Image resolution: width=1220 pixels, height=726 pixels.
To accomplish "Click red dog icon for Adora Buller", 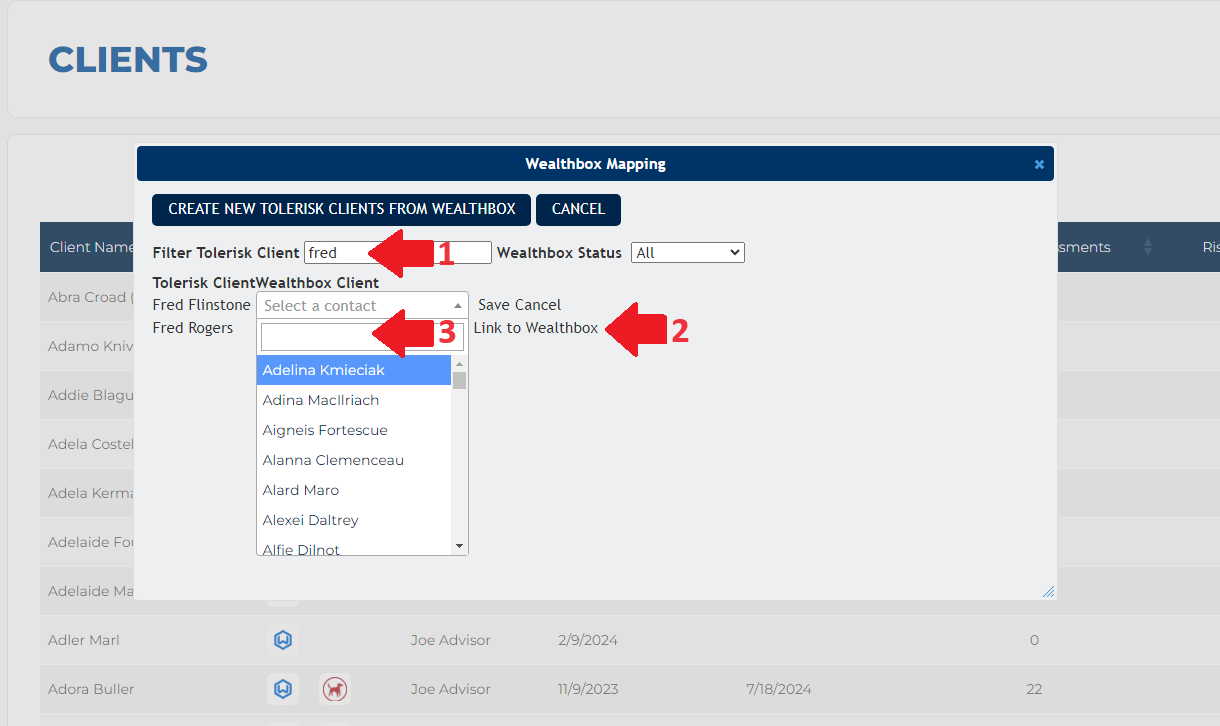I will (335, 689).
